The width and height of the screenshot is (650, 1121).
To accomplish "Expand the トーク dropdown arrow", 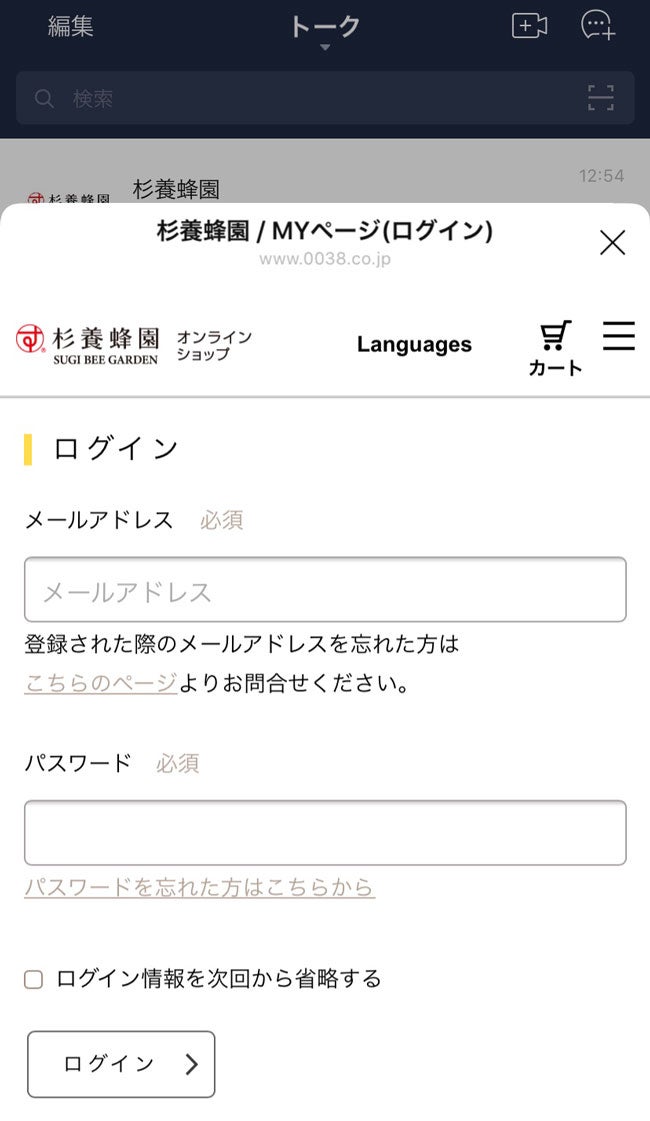I will click(325, 48).
